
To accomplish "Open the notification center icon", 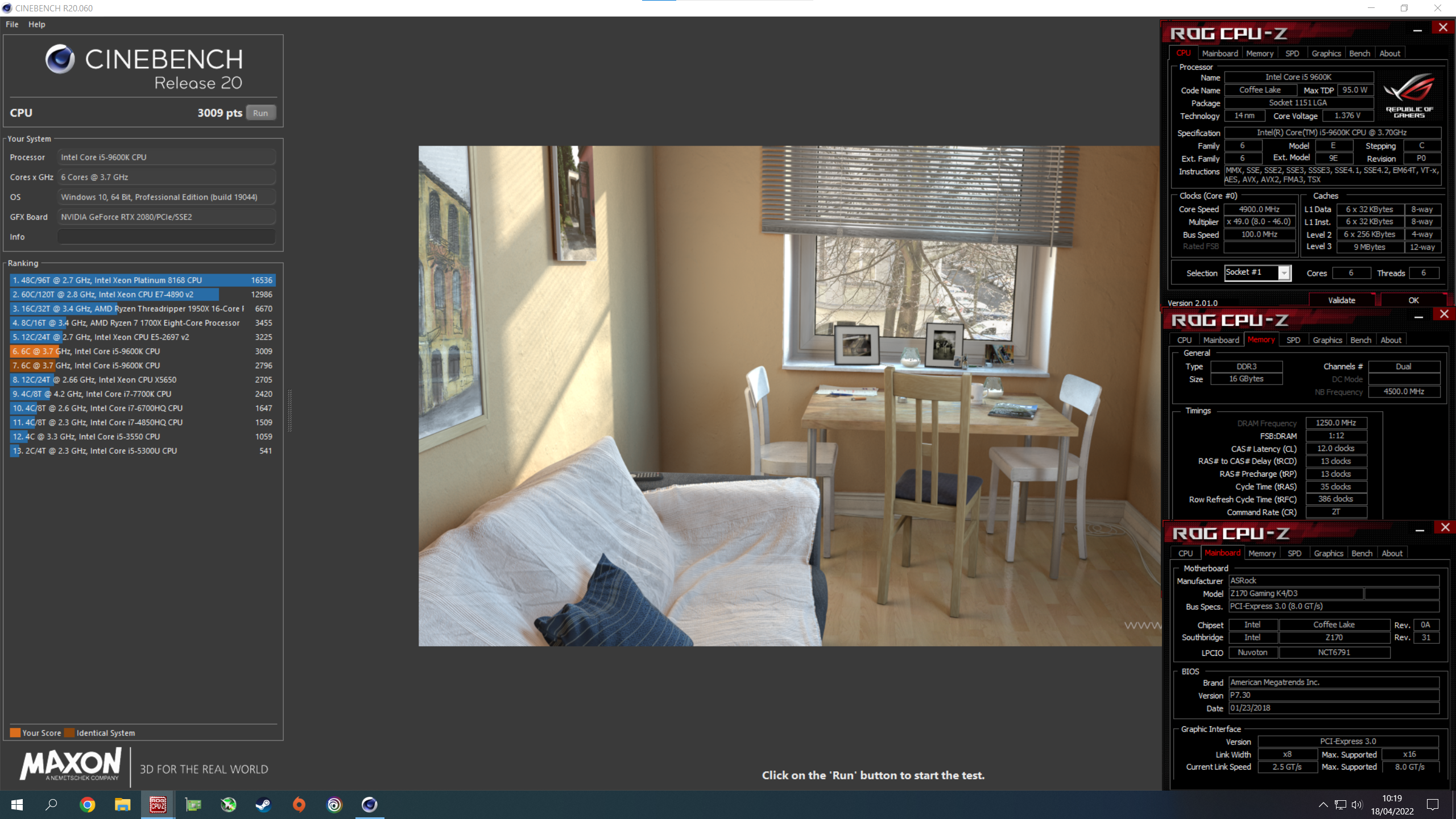I will click(x=1433, y=804).
